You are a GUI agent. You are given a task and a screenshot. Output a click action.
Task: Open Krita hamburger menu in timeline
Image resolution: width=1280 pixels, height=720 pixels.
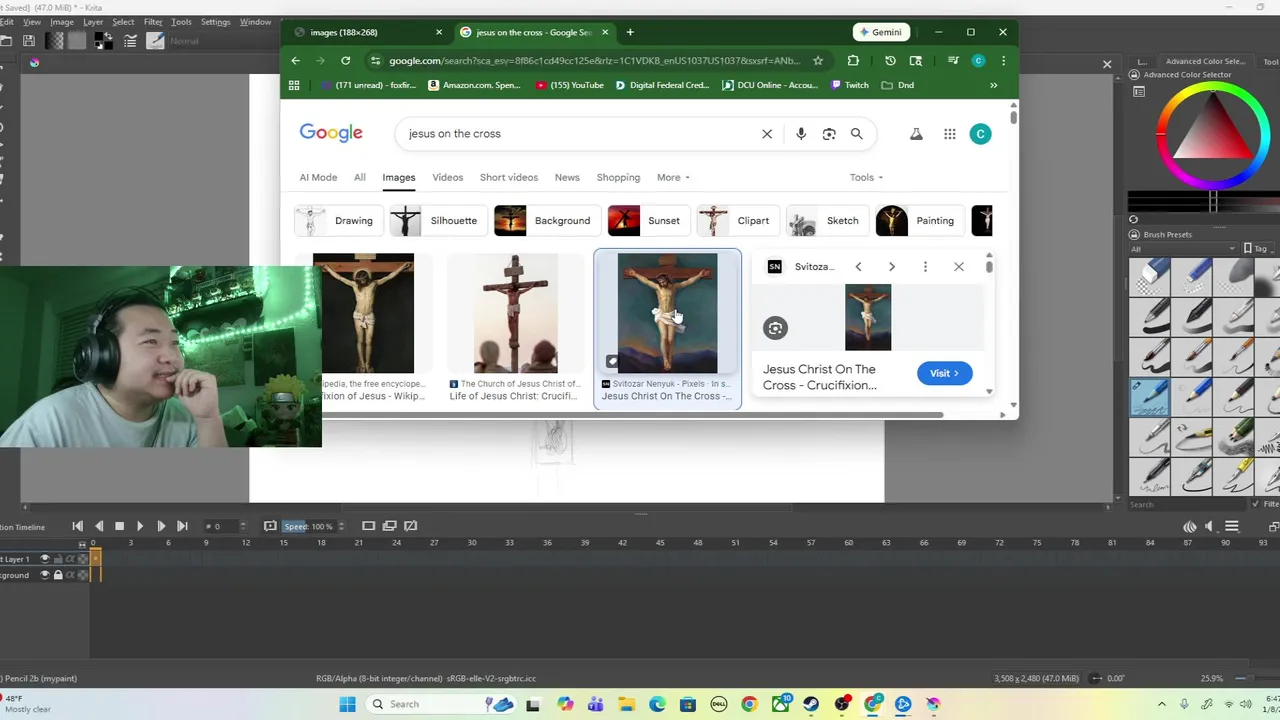(1232, 526)
